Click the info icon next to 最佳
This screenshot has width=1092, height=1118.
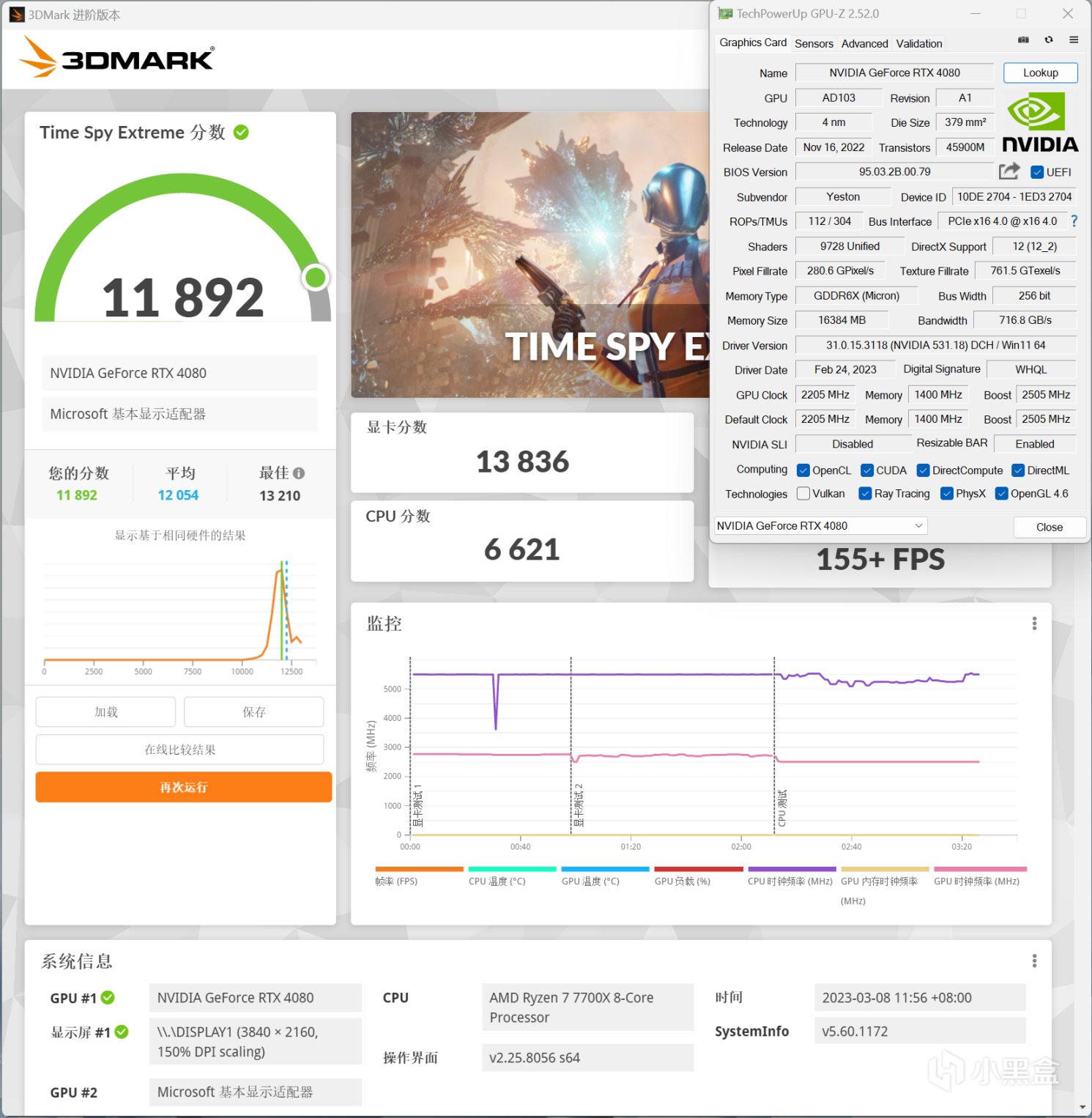pyautogui.click(x=299, y=473)
